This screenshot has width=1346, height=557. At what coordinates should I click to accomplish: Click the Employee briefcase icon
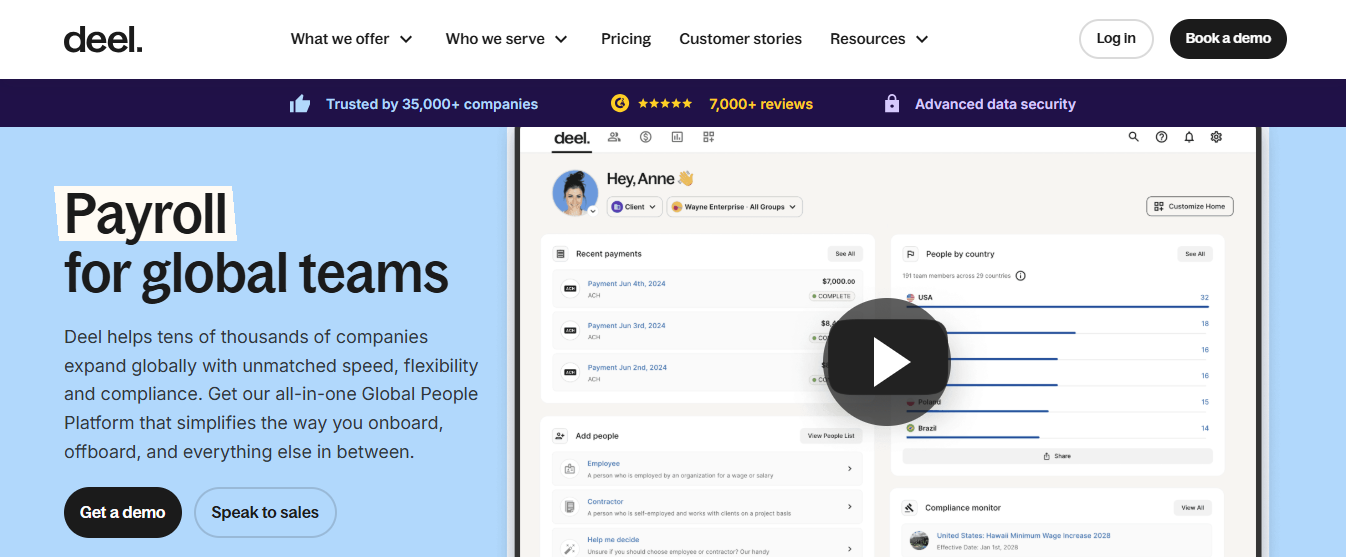pyautogui.click(x=569, y=468)
